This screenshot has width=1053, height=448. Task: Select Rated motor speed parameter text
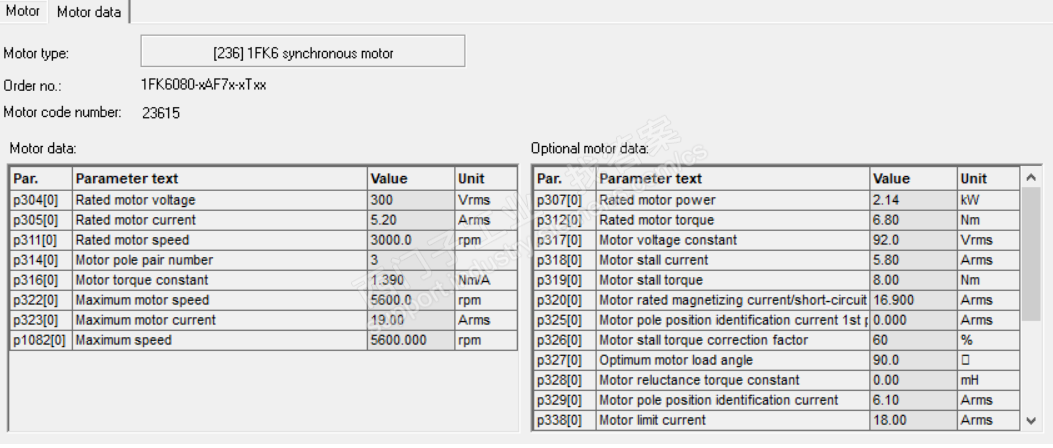point(132,240)
